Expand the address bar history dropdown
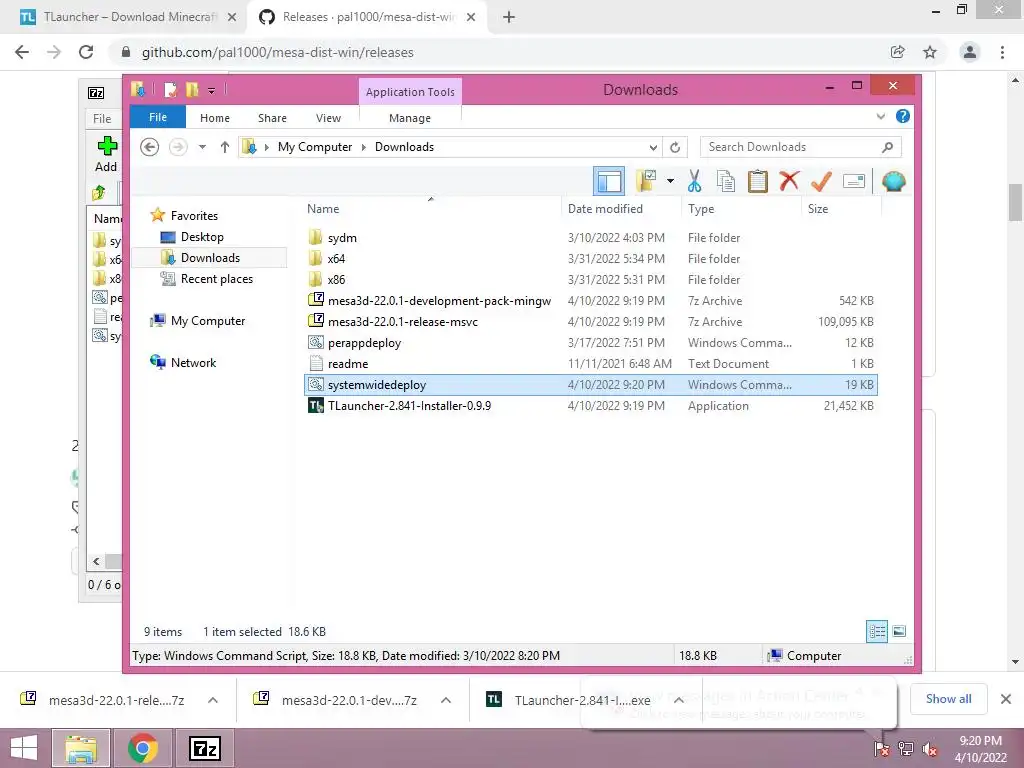1024x768 pixels. (x=652, y=147)
